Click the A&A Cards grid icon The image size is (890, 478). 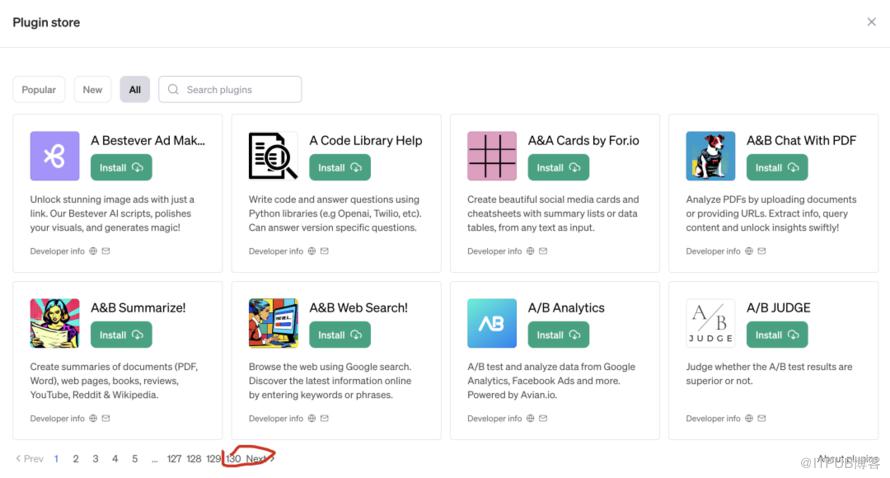pyautogui.click(x=492, y=156)
